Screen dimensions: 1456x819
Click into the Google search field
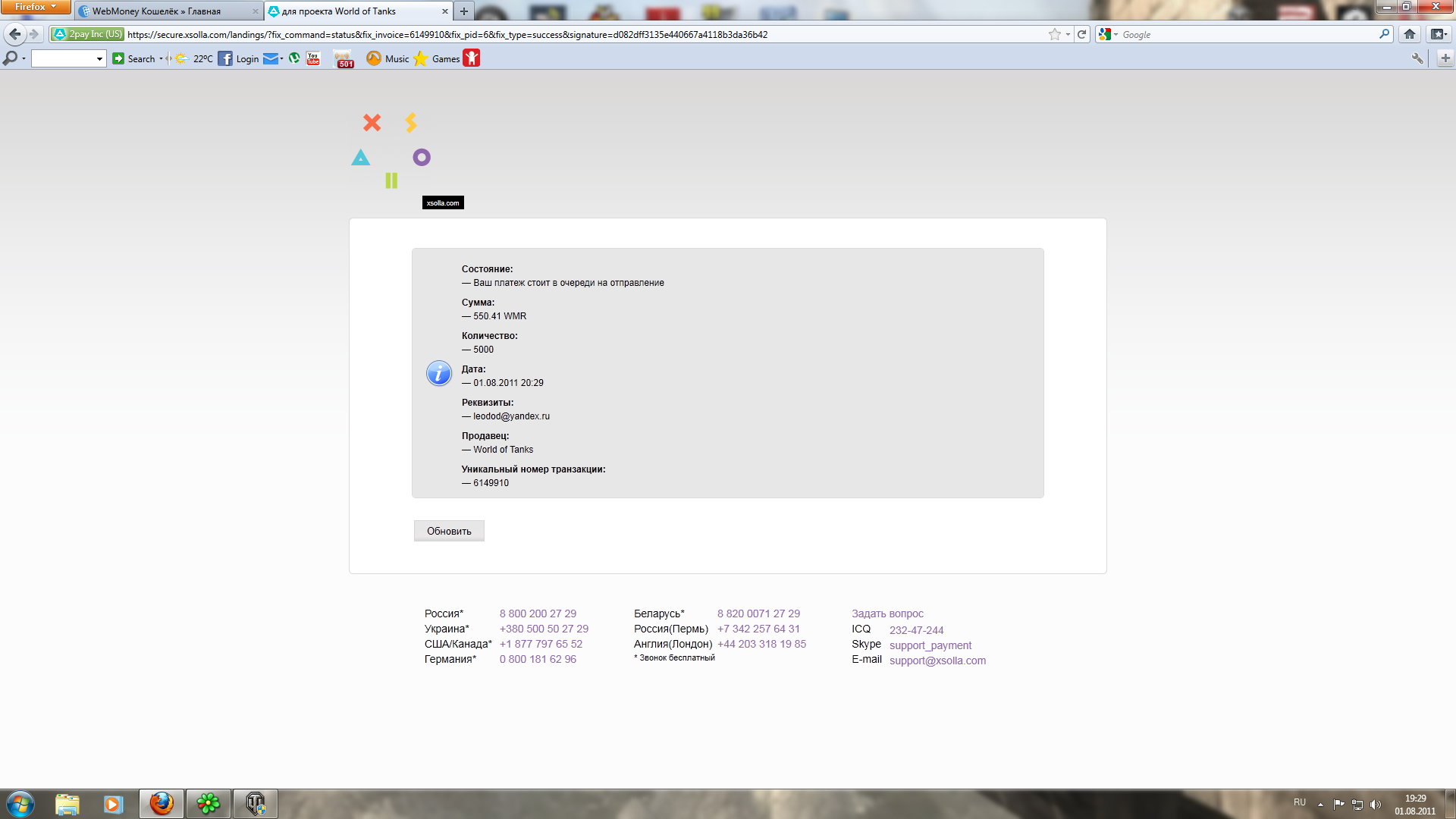click(x=1244, y=34)
